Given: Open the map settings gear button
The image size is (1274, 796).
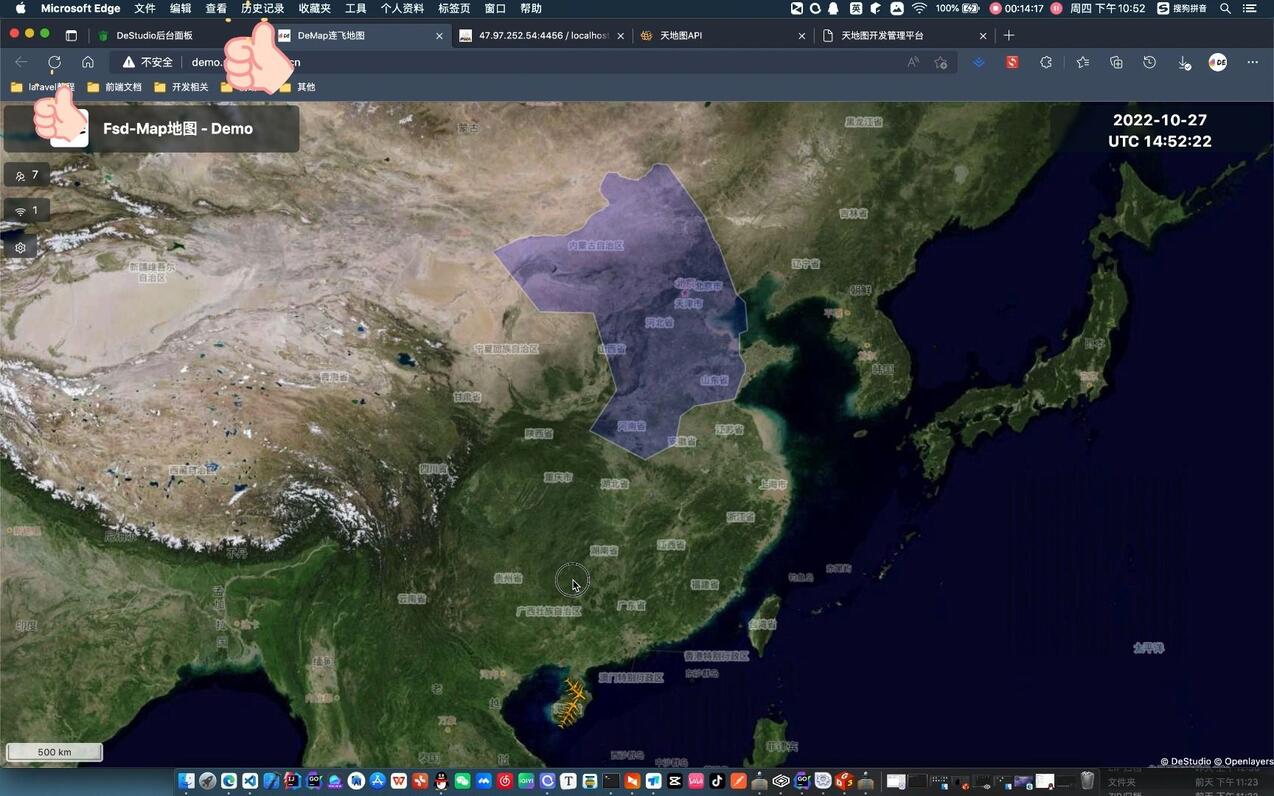Looking at the screenshot, I should pyautogui.click(x=20, y=247).
